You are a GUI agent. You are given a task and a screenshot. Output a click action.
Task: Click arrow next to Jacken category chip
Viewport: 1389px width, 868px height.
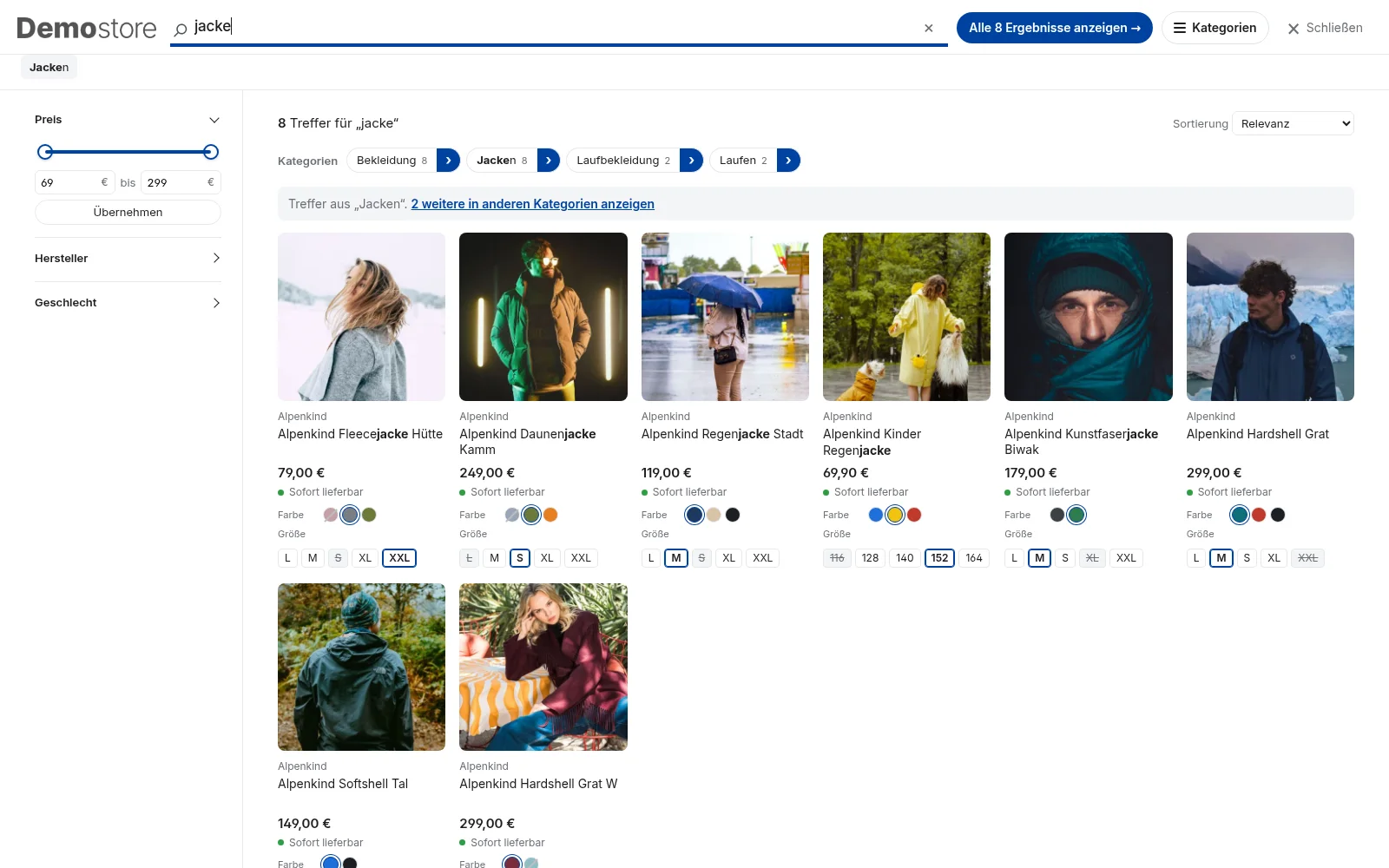tap(549, 161)
